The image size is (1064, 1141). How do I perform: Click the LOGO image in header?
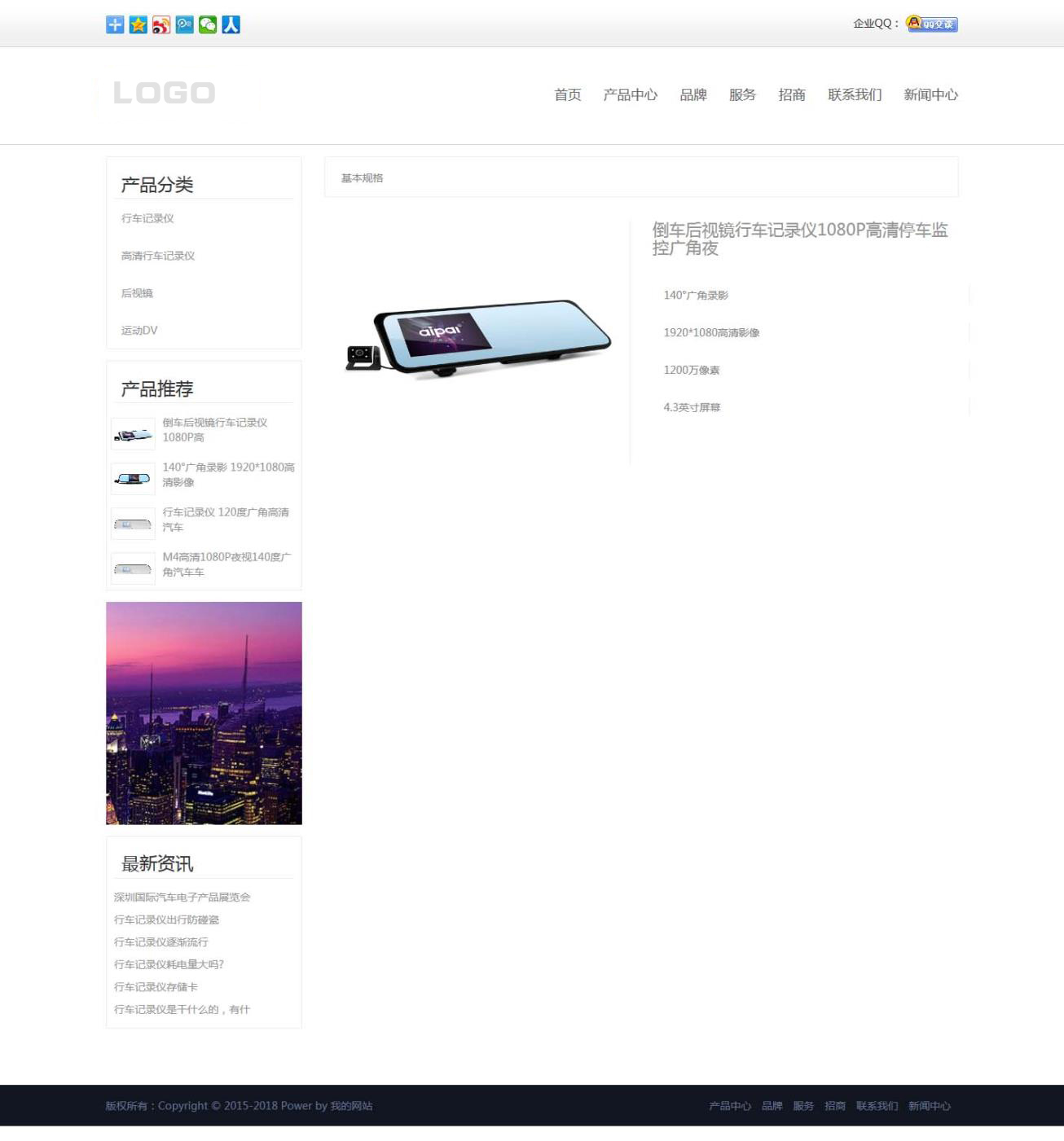point(164,93)
